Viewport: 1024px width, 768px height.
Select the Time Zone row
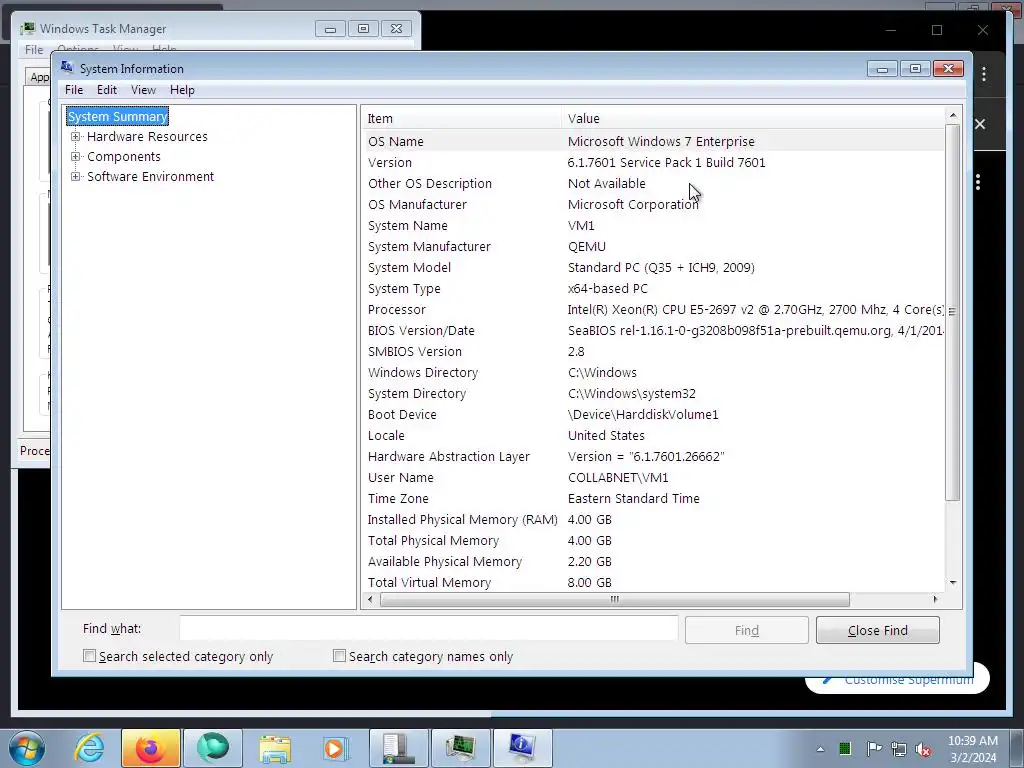click(653, 498)
